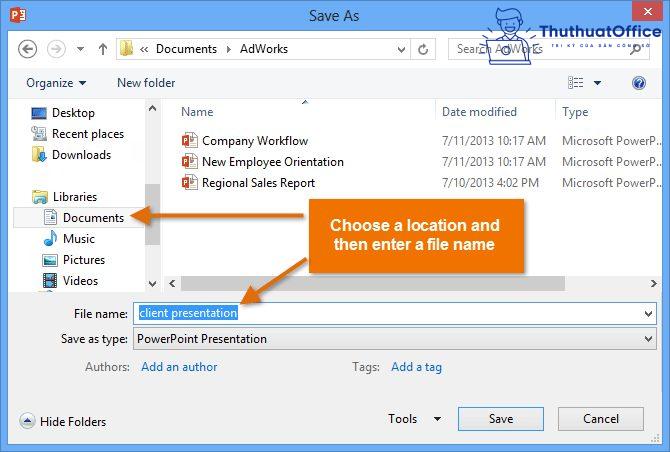Click Add a tag link
This screenshot has width=670, height=452.
[416, 367]
